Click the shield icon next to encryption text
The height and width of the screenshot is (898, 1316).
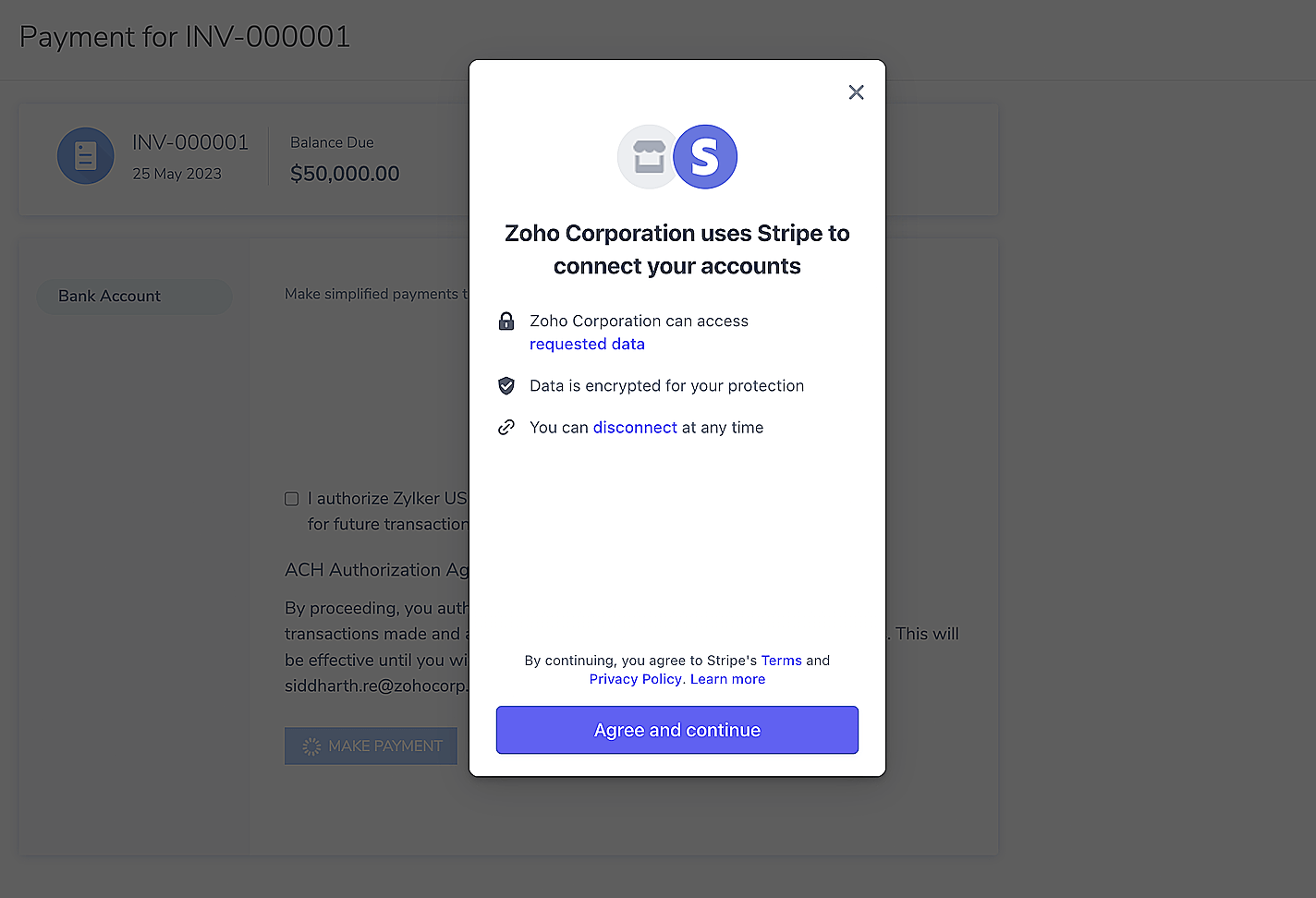coord(506,385)
